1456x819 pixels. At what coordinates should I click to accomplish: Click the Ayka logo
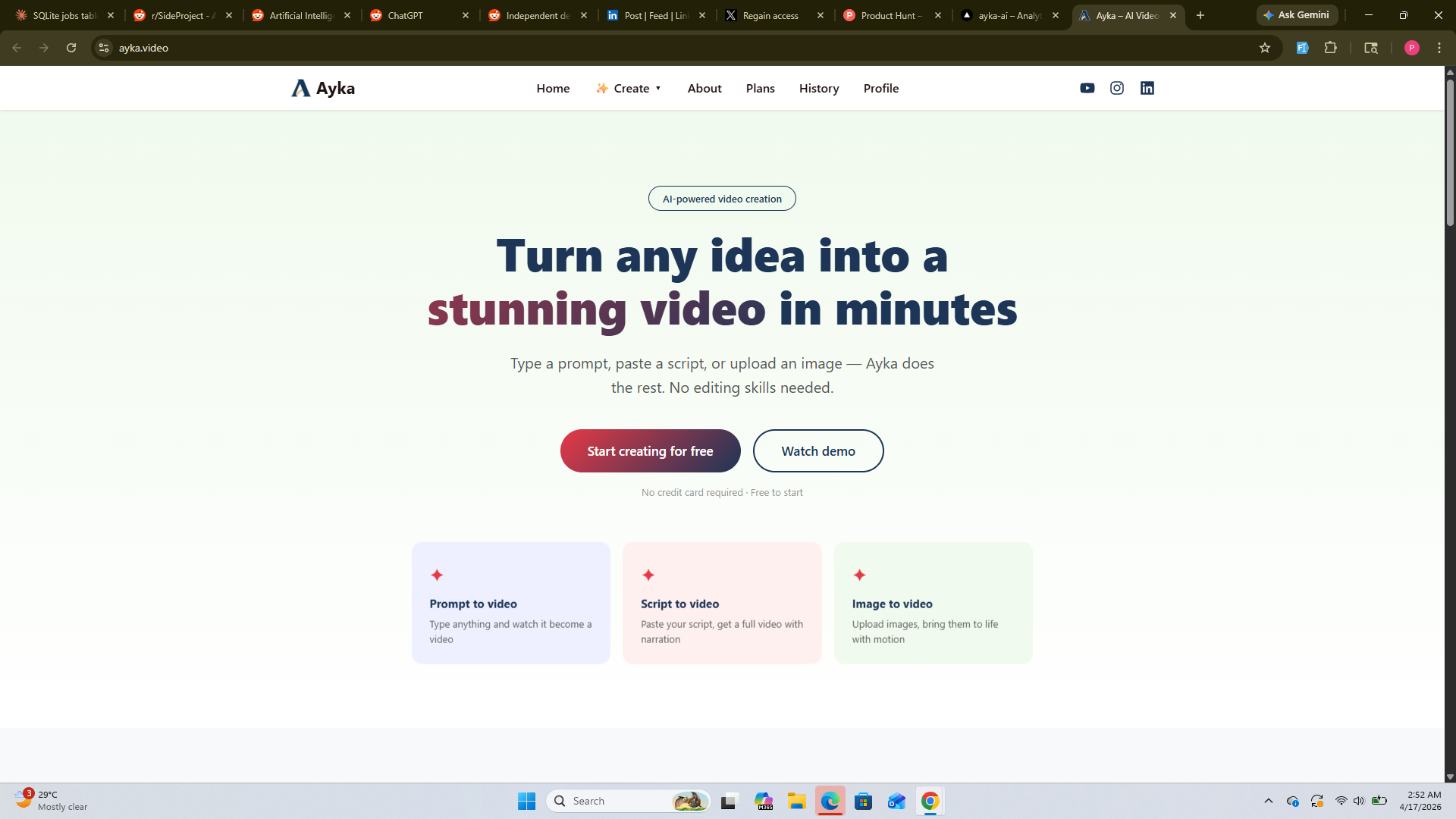(x=323, y=88)
